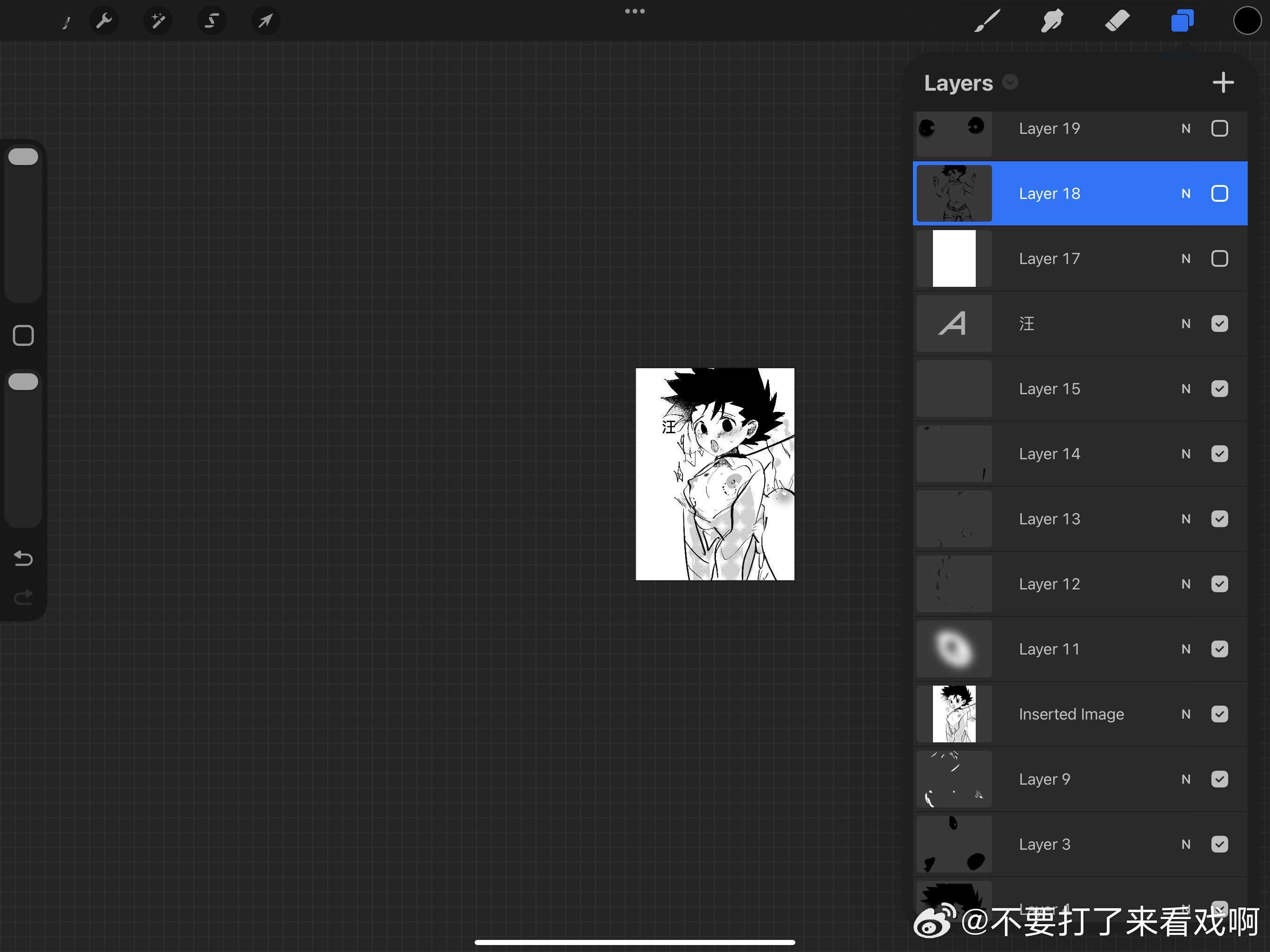Image resolution: width=1270 pixels, height=952 pixels.
Task: Open blend mode N for Layer 12
Action: tap(1185, 584)
